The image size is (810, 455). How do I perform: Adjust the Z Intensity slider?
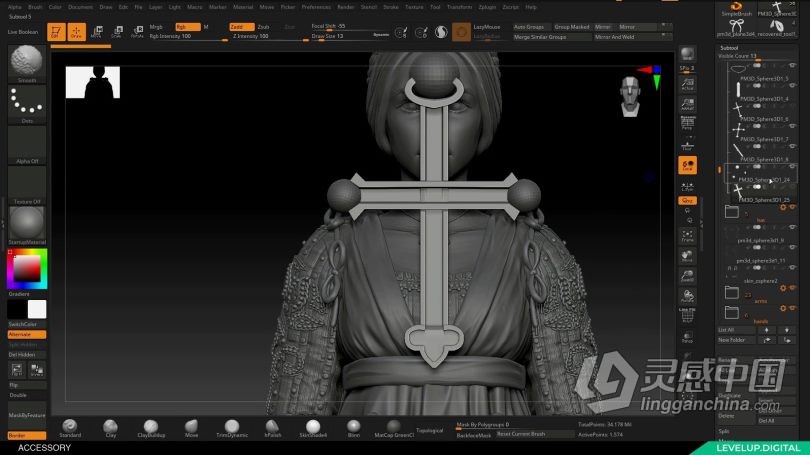[x=269, y=37]
